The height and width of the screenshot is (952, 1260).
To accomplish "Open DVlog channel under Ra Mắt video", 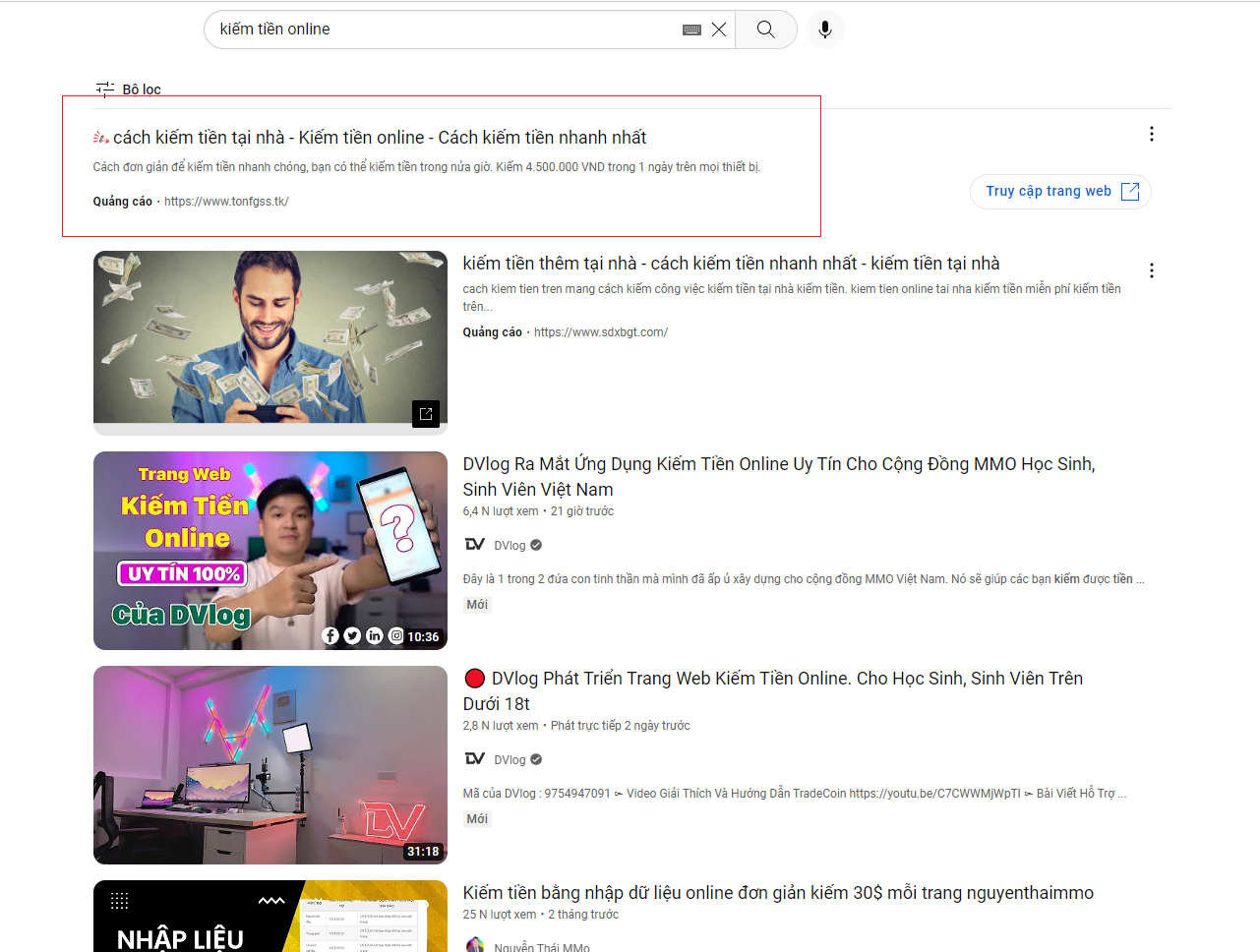I will (x=510, y=546).
